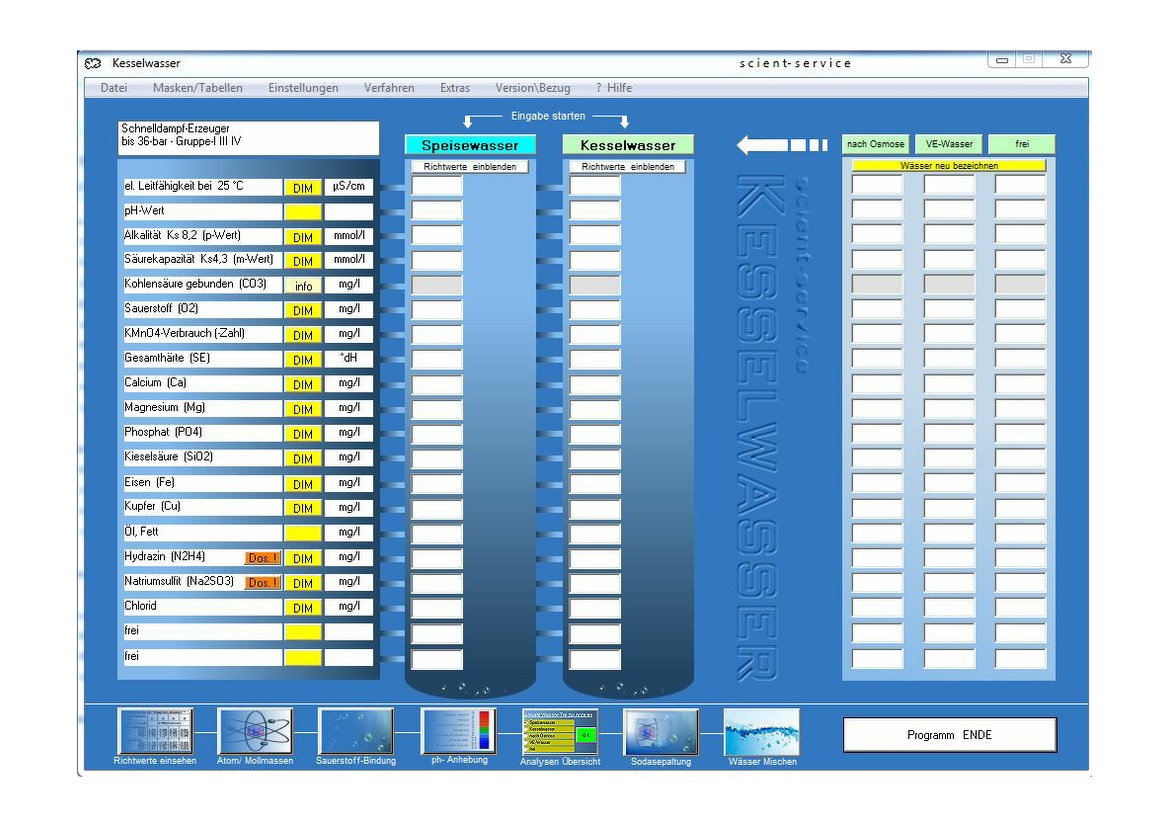Open the Atom/Mollmassen tool icon
The height and width of the screenshot is (827, 1169).
point(255,731)
